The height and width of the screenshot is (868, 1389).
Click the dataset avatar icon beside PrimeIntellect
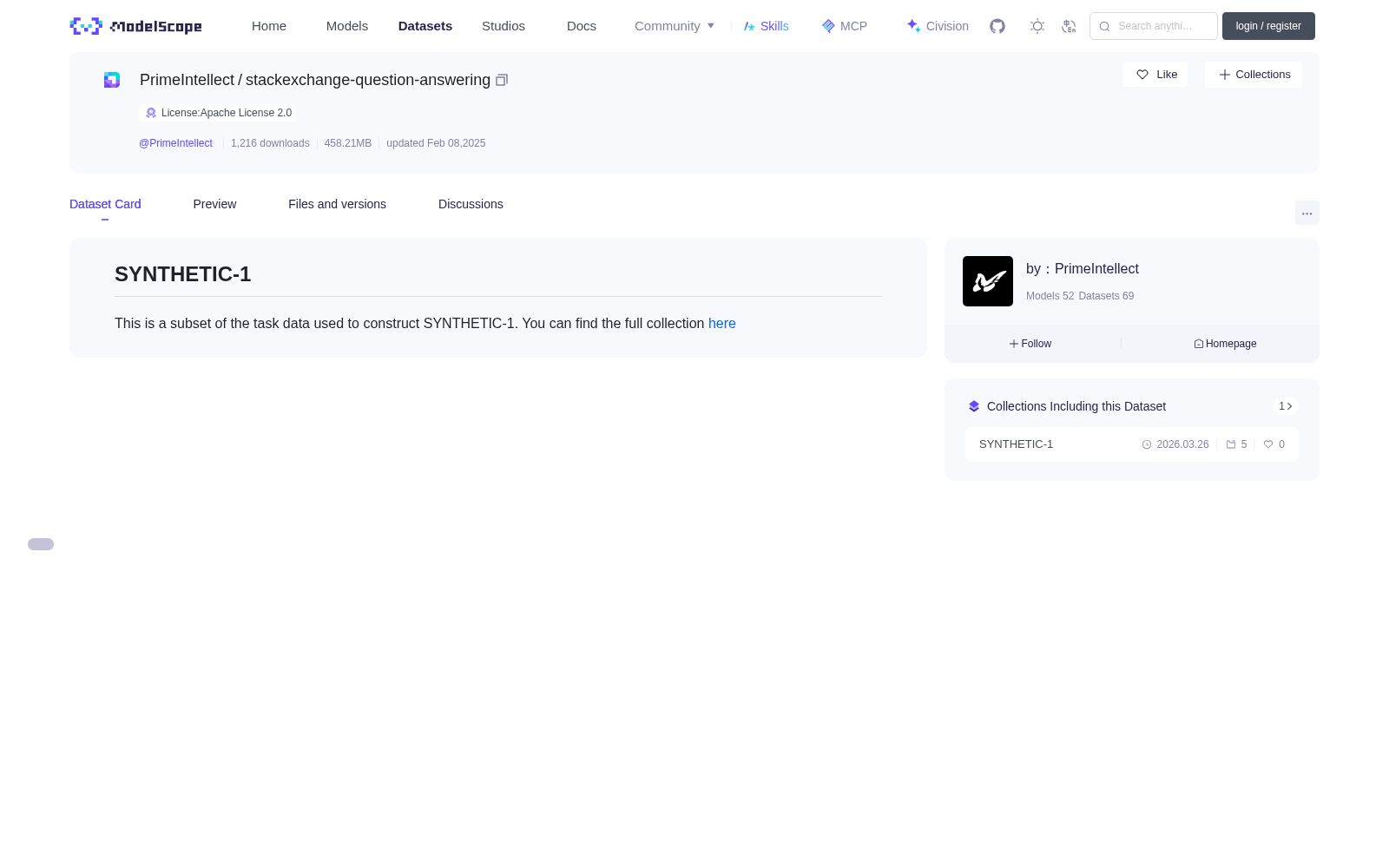(x=112, y=80)
